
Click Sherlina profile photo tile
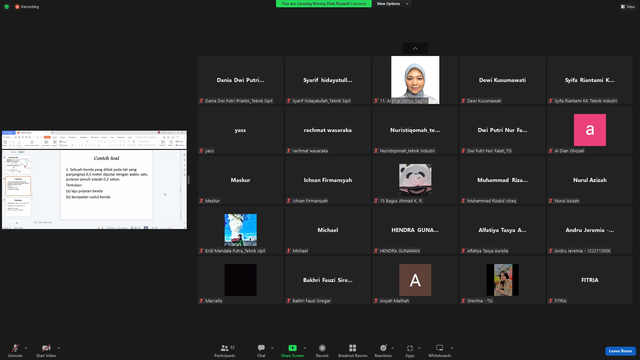[502, 280]
